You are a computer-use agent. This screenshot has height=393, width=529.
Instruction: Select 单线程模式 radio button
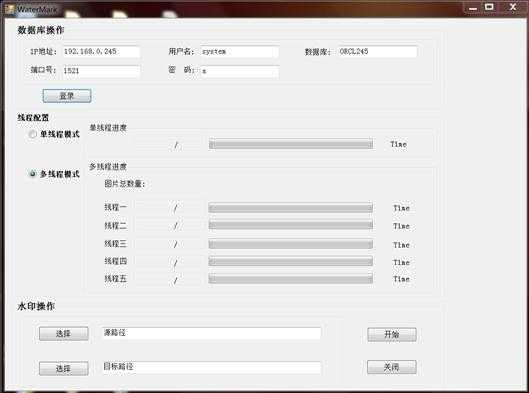[x=32, y=134]
